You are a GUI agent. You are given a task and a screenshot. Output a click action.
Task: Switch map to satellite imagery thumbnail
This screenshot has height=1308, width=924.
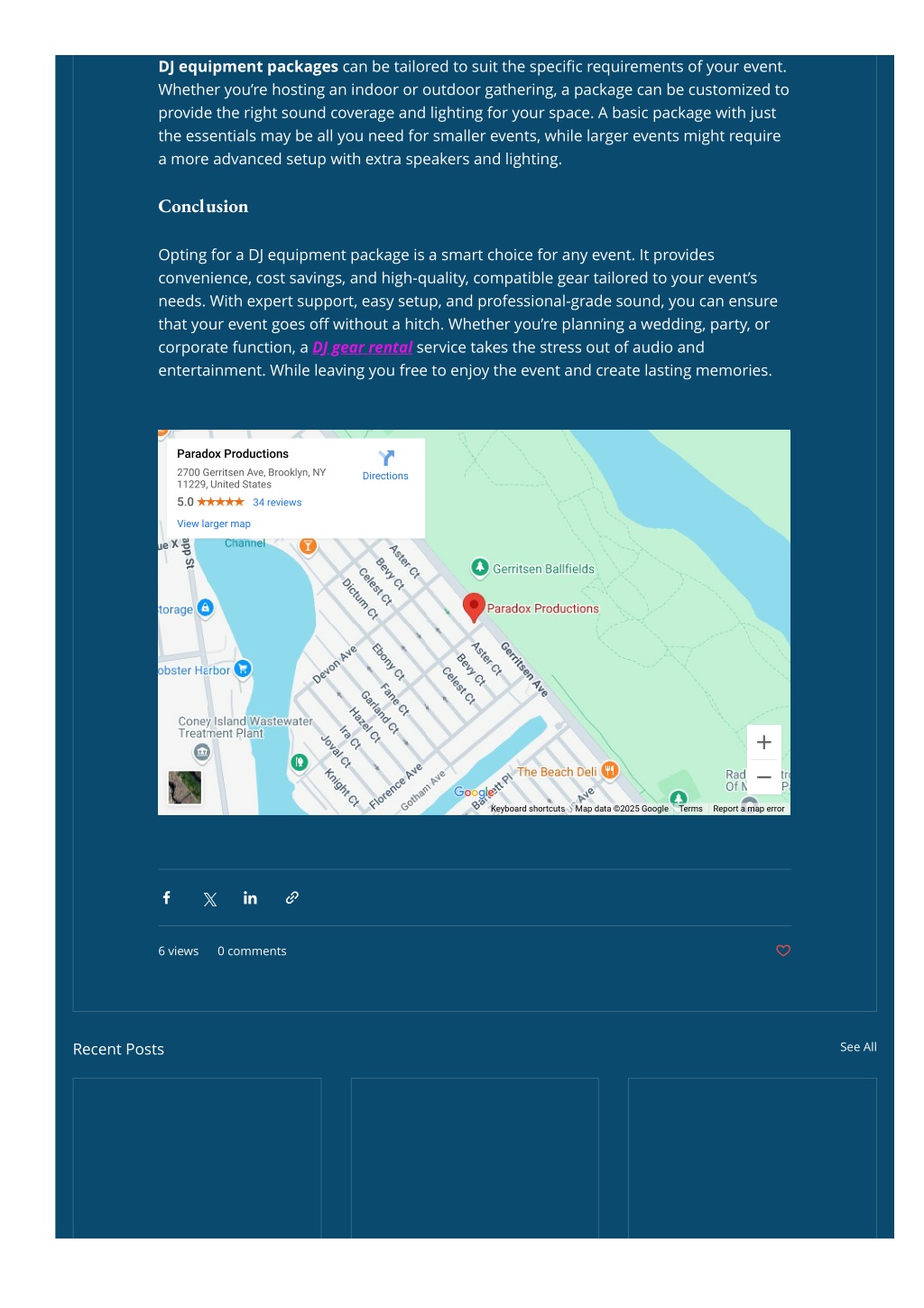click(185, 787)
